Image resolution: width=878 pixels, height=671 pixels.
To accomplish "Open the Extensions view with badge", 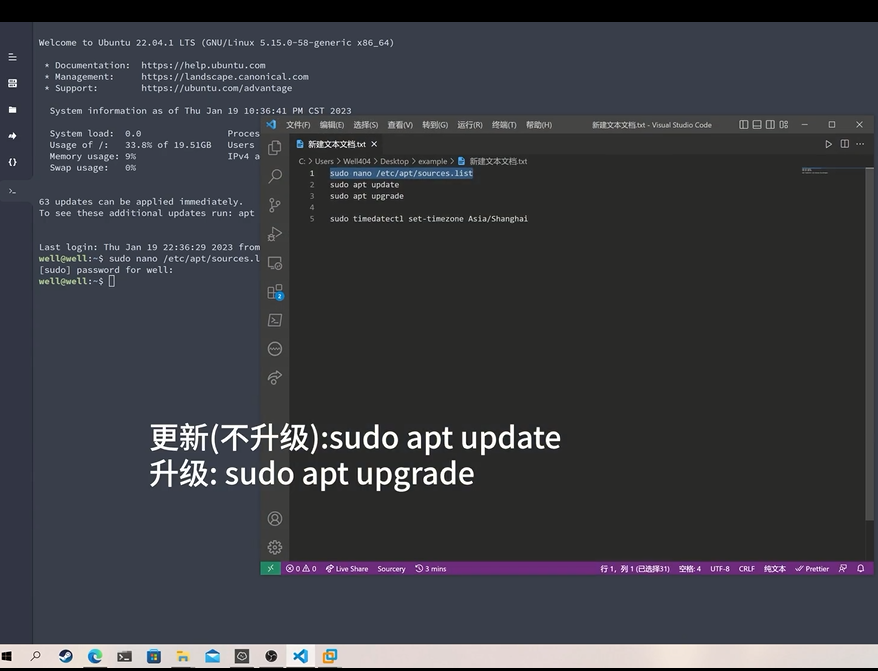I will point(275,292).
